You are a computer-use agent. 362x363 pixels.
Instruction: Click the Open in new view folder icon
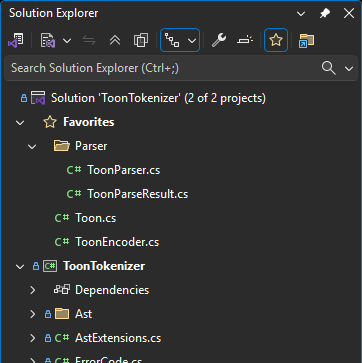point(306,41)
